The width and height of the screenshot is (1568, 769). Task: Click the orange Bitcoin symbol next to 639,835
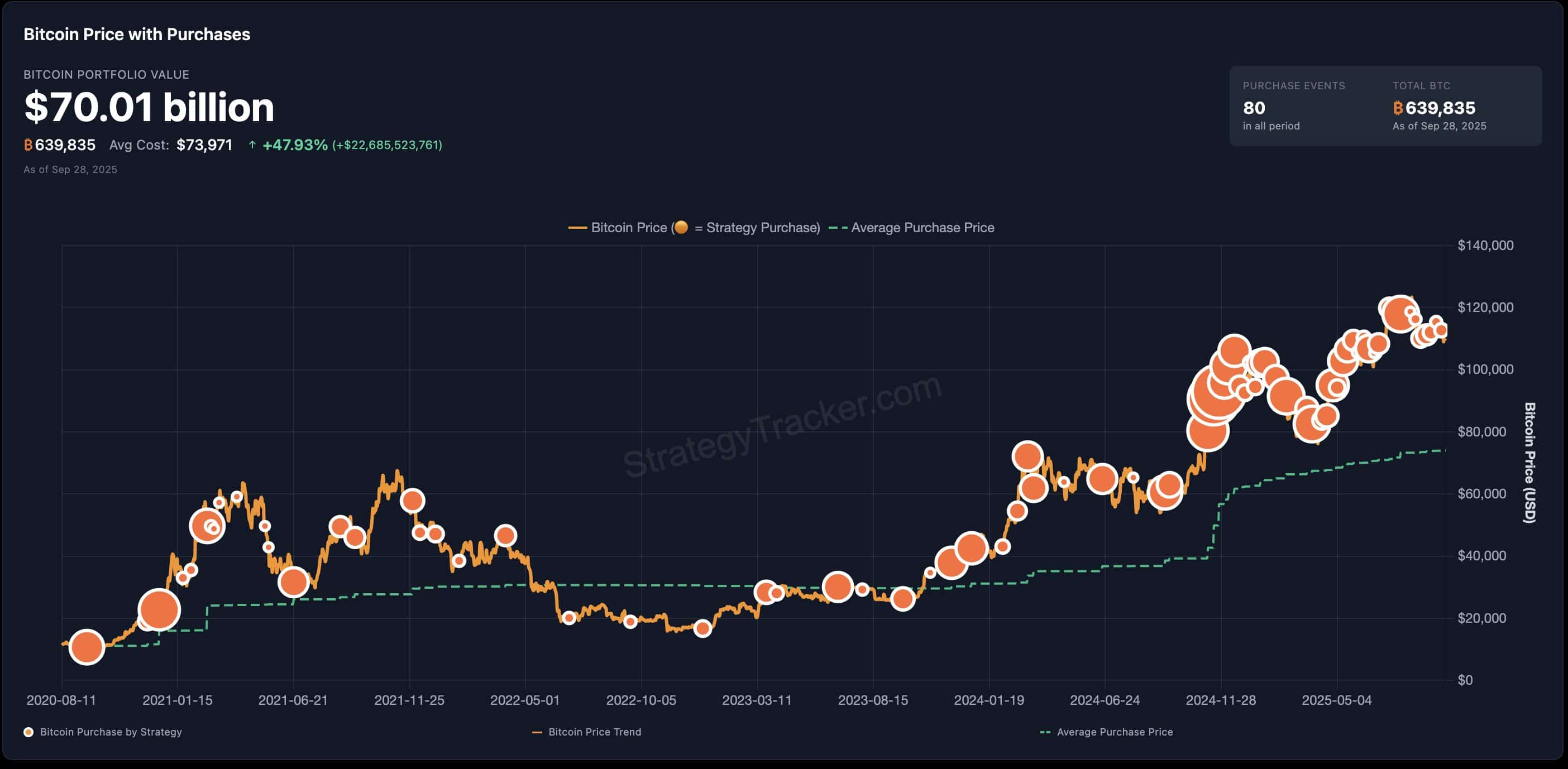[x=29, y=145]
